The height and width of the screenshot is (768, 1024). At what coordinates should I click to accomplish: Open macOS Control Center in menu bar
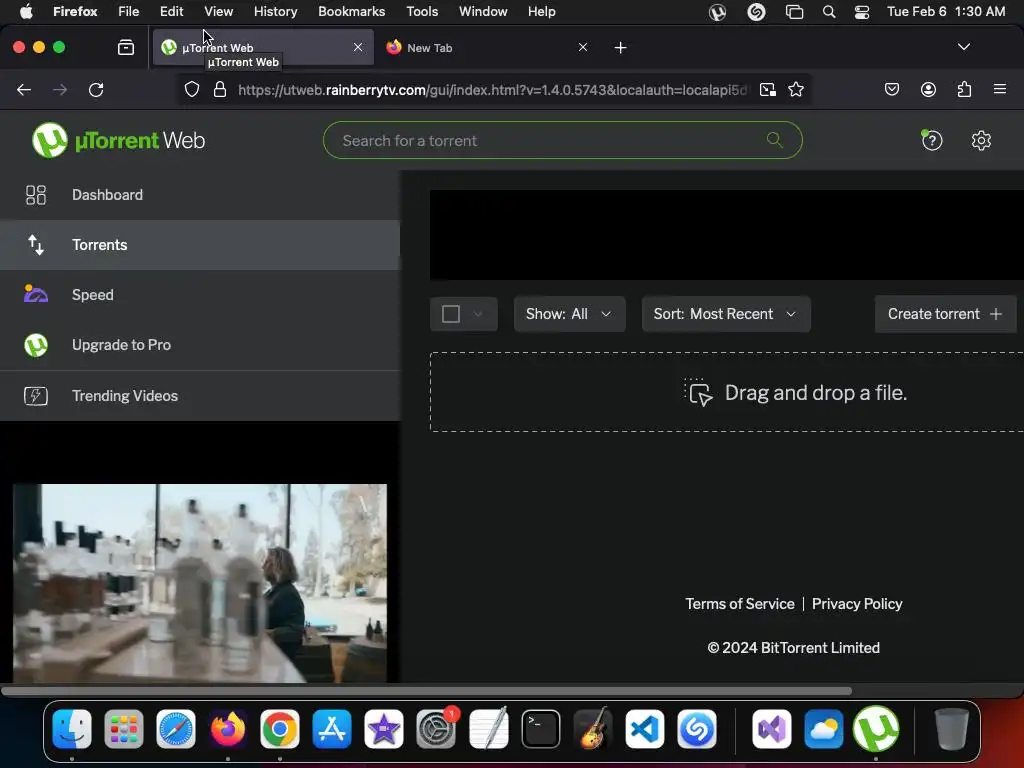pos(861,12)
